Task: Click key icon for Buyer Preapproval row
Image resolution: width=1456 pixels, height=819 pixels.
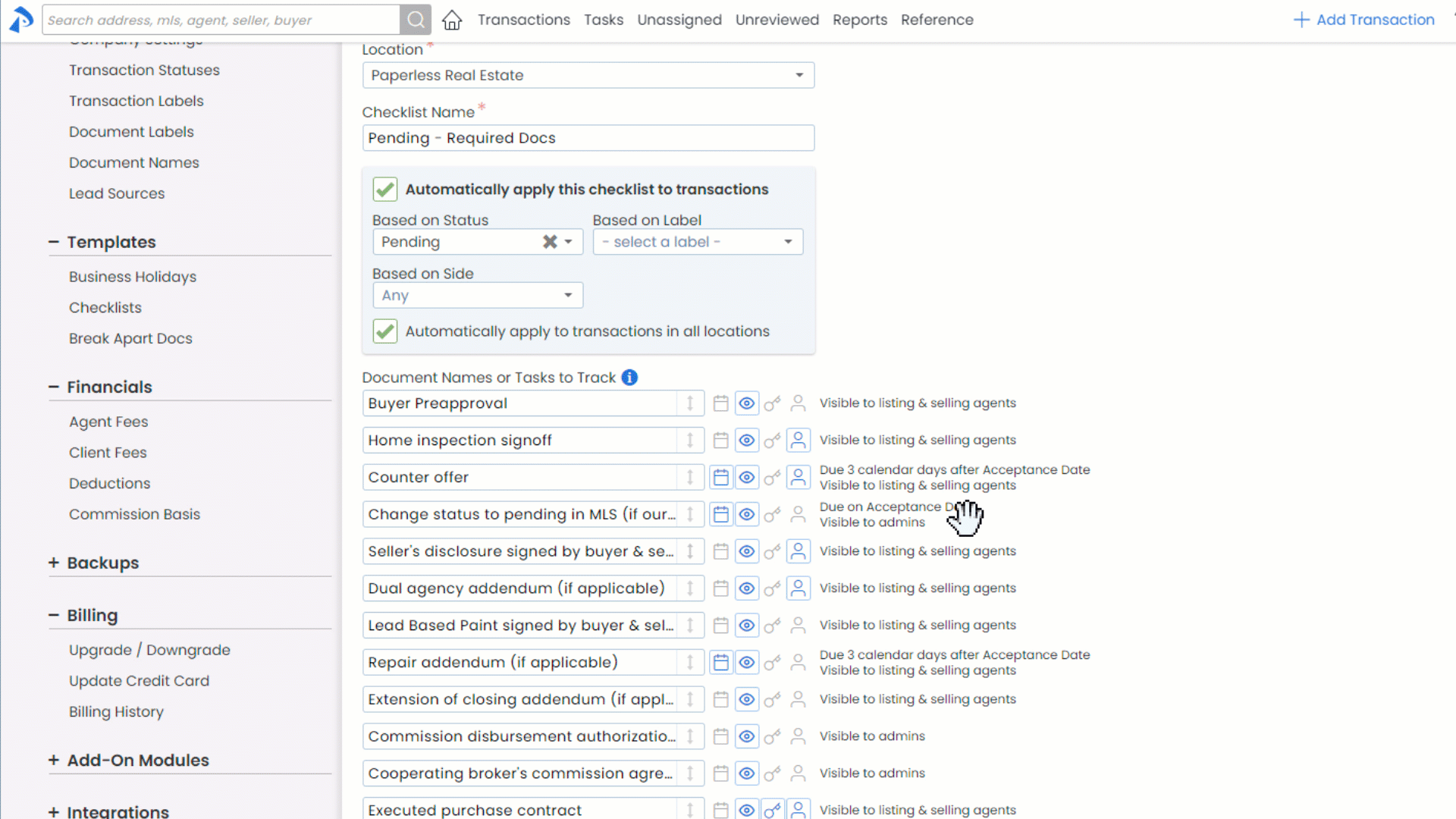Action: click(x=772, y=403)
